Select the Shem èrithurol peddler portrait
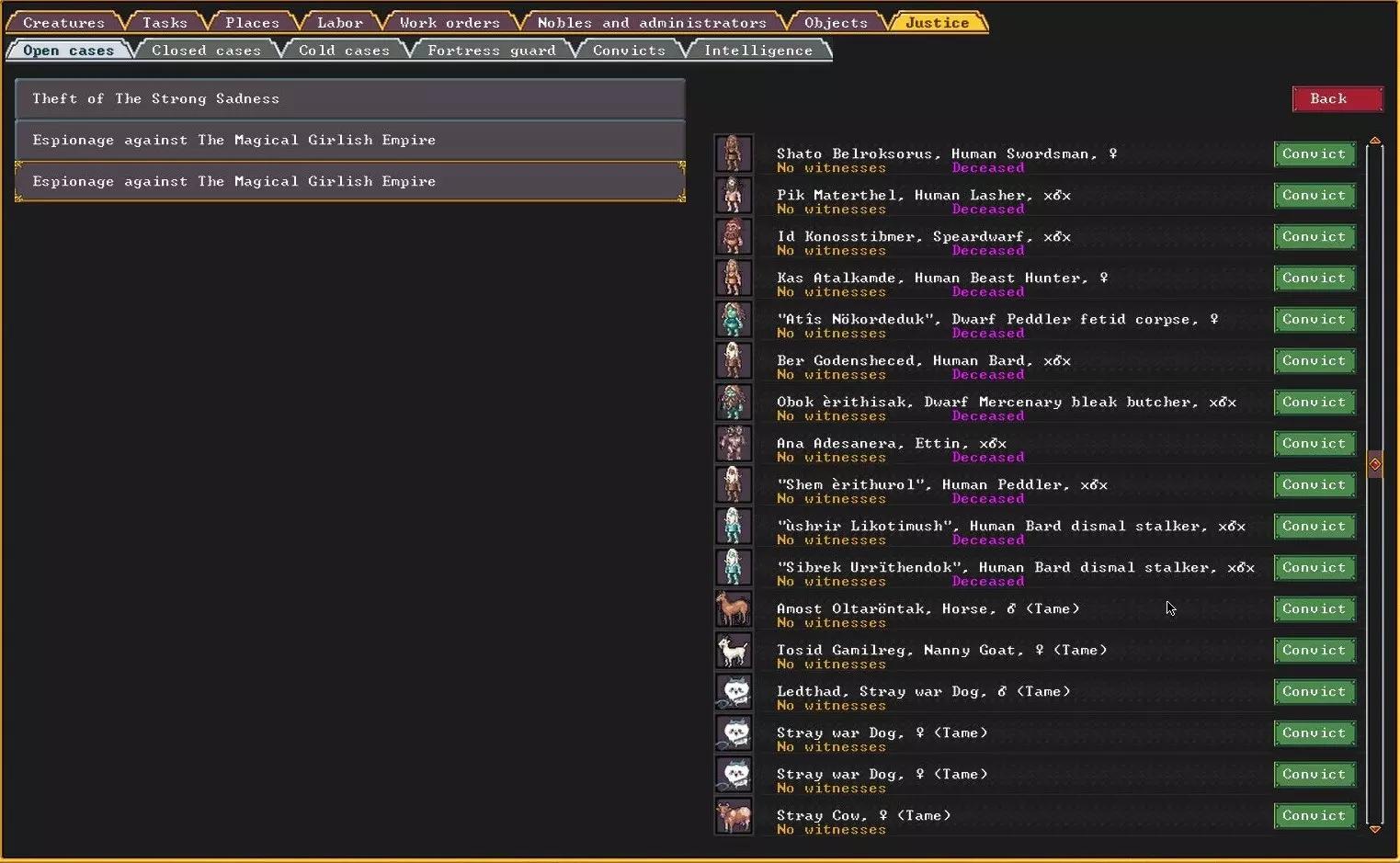This screenshot has height=863, width=1400. click(734, 485)
